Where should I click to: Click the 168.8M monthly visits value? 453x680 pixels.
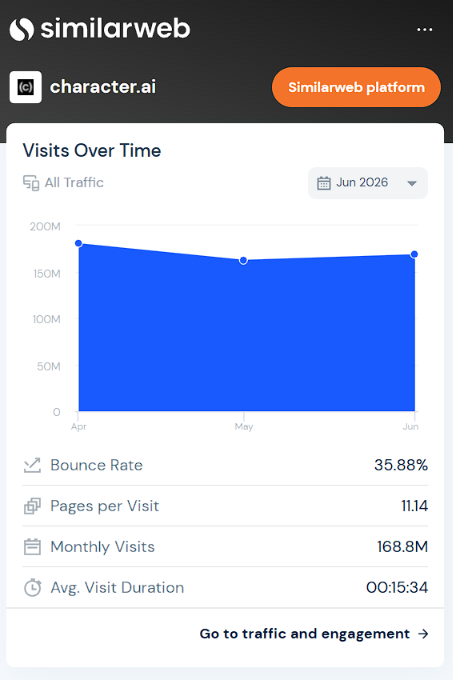(x=402, y=546)
